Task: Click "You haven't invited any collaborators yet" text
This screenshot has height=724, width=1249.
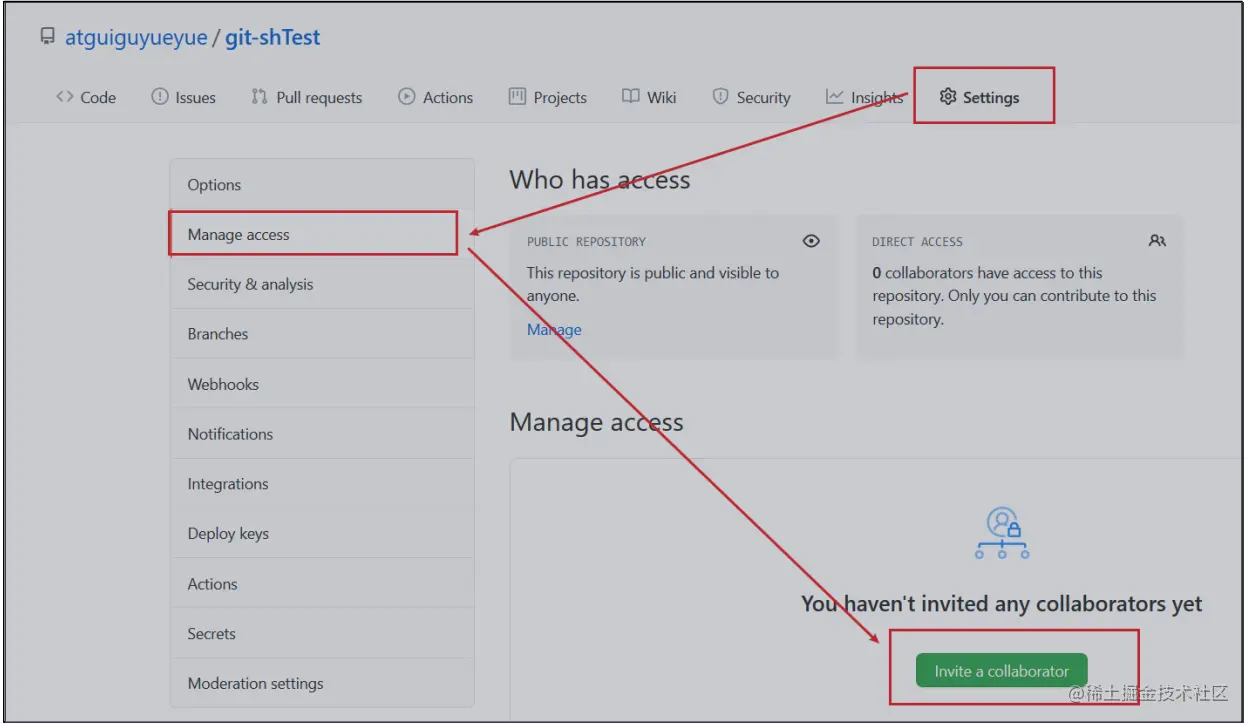Action: pos(1002,604)
